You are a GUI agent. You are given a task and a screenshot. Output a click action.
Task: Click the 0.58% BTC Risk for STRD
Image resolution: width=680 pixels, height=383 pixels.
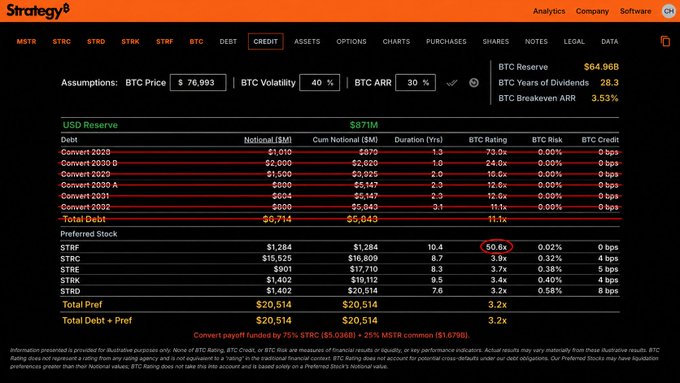[550, 291]
